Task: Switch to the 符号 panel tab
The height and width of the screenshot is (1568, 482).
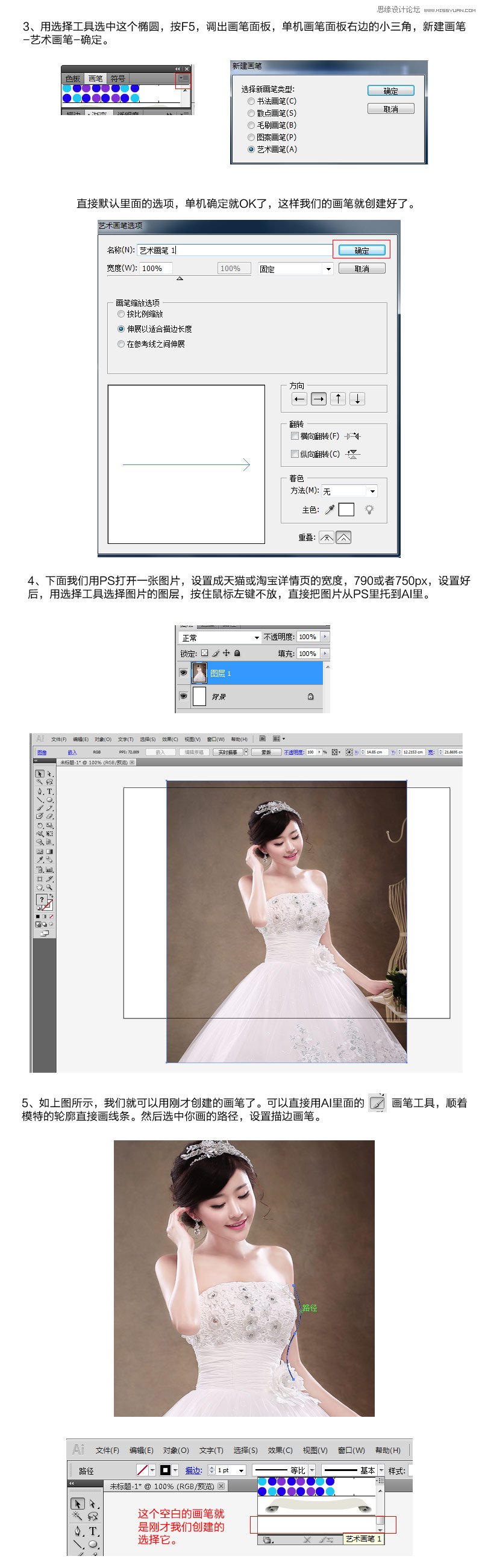Action: tap(117, 78)
